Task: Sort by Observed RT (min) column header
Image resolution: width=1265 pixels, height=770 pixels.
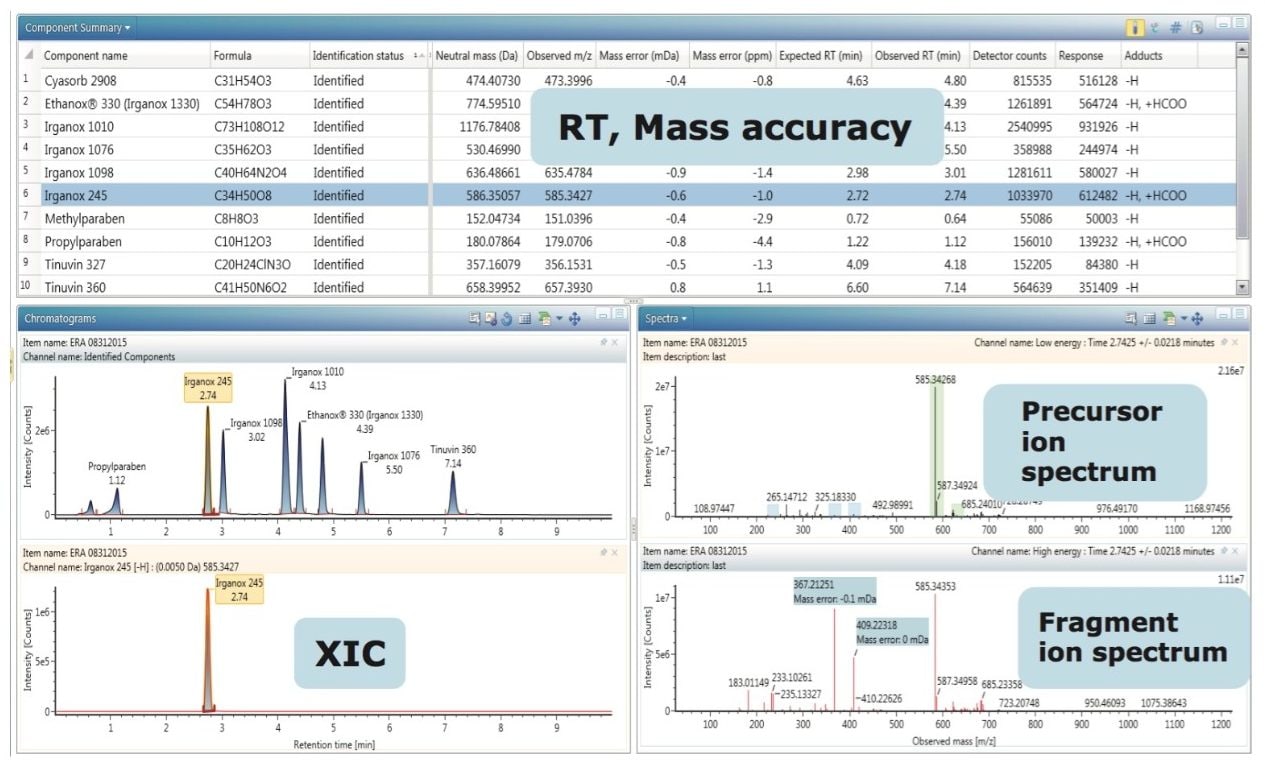Action: [x=918, y=56]
